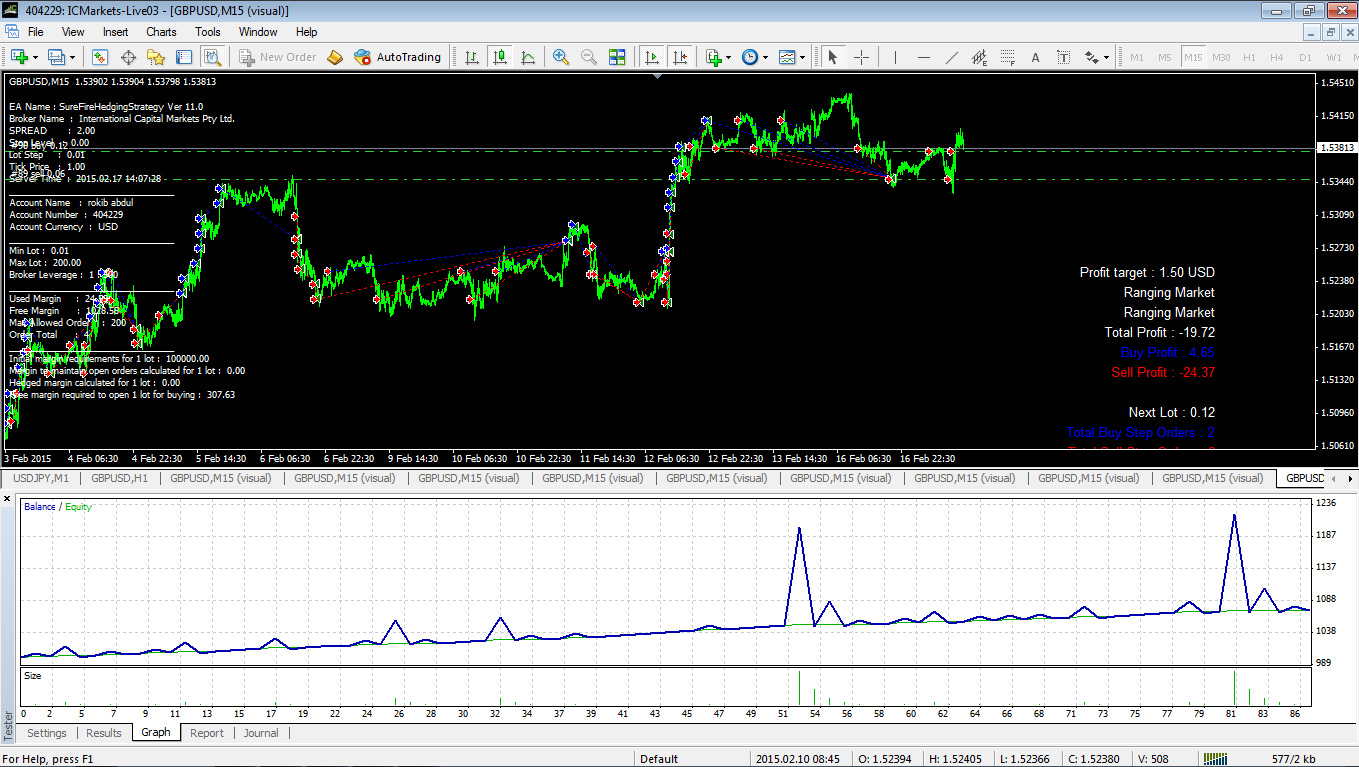
Task: Switch to the Journal tab in Tester
Action: click(261, 733)
